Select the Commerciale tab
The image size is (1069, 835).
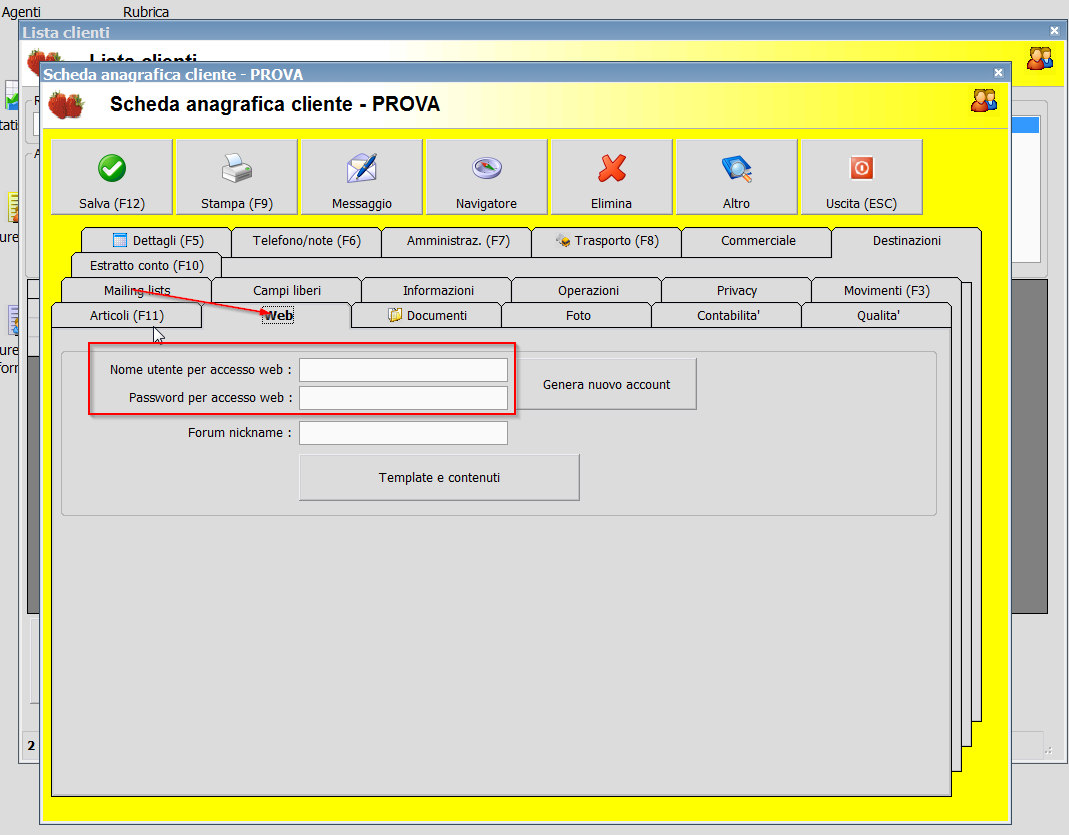pos(758,241)
